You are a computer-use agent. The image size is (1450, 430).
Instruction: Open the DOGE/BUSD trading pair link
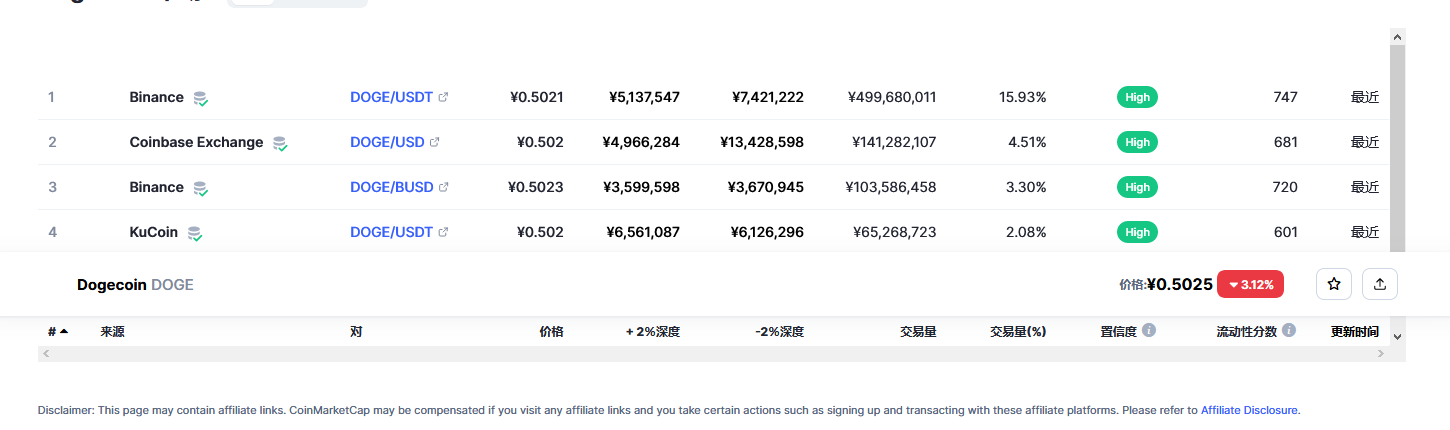coord(391,187)
